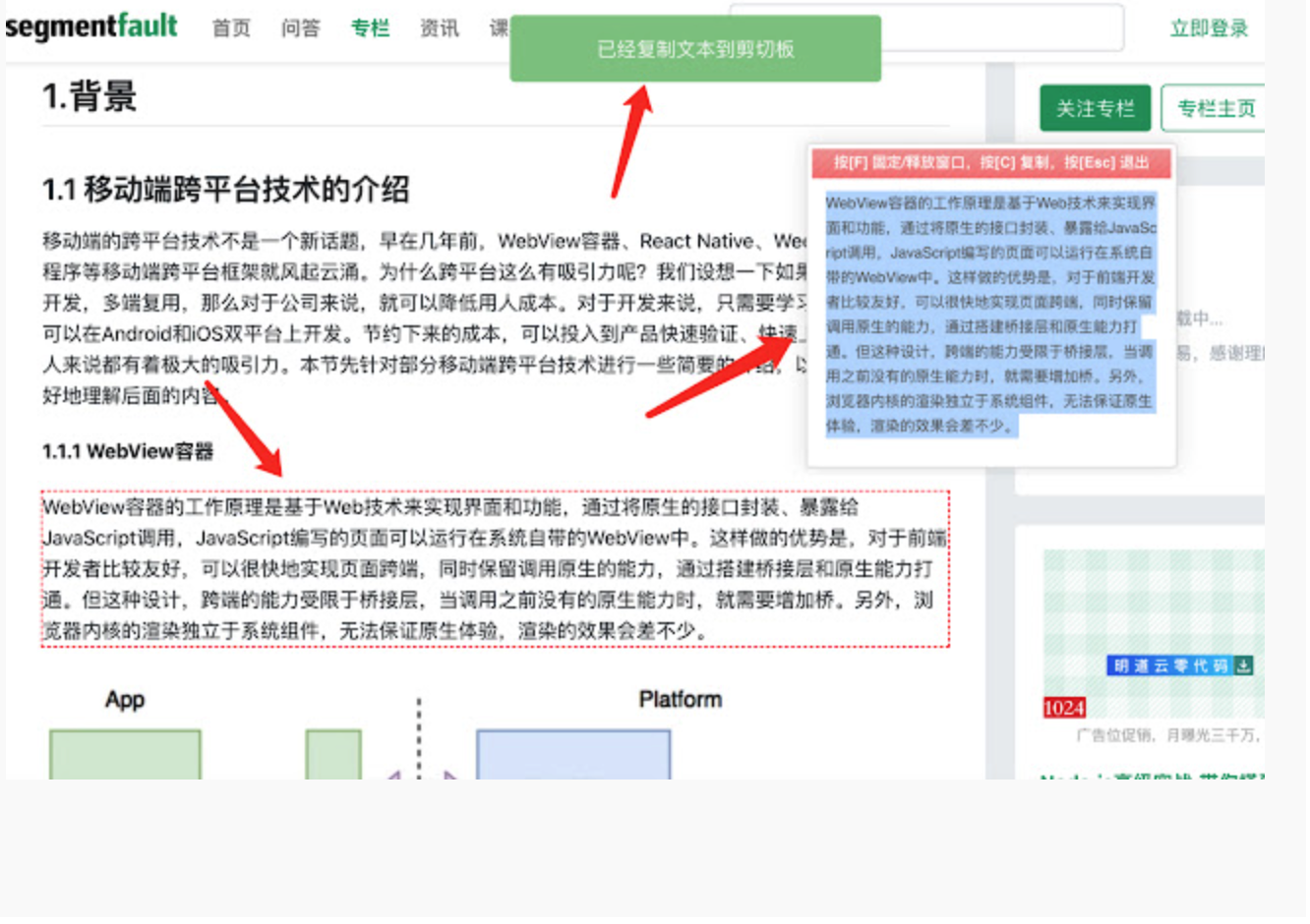Dismiss the green 已经复制文本到剪切板 notification
The width and height of the screenshot is (1310, 924).
tap(695, 49)
